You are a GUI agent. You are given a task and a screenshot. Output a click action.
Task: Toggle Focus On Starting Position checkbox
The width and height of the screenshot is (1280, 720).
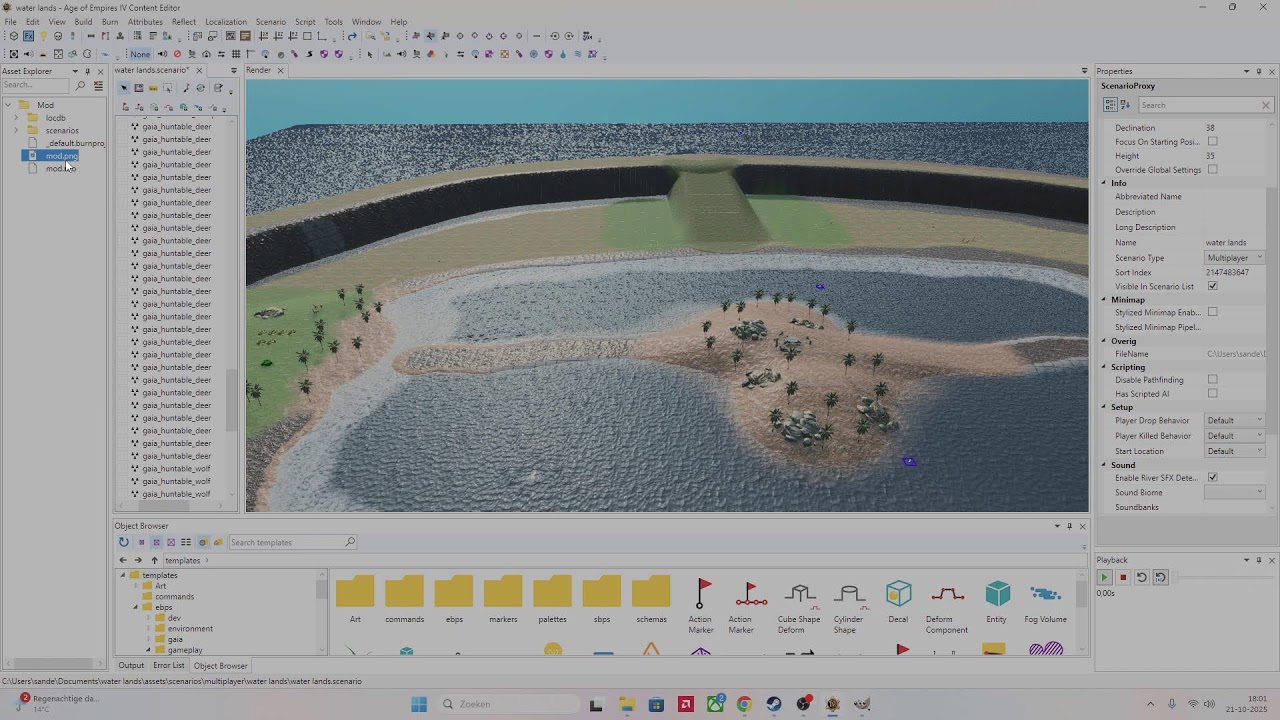(x=1212, y=142)
